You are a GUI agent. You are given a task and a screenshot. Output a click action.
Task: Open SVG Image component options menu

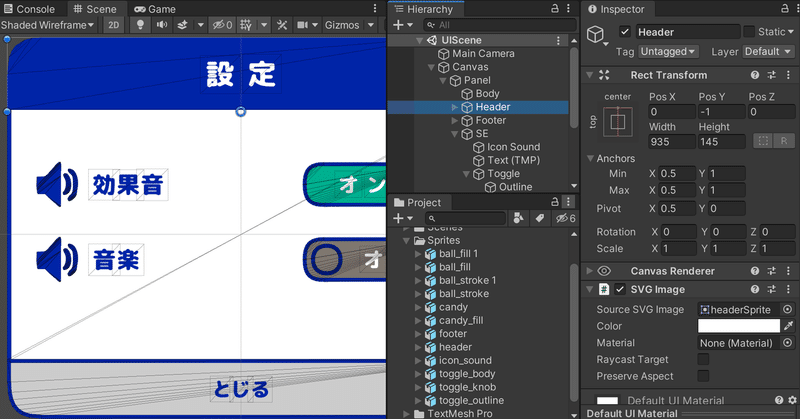click(789, 289)
